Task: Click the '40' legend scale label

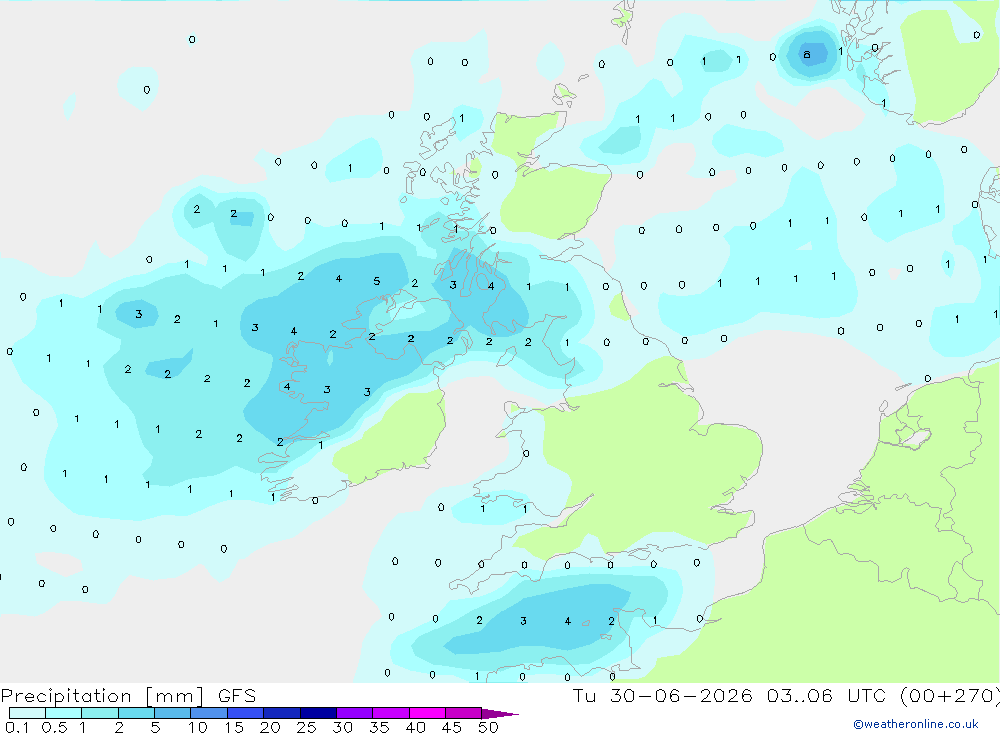Action: coord(416,727)
